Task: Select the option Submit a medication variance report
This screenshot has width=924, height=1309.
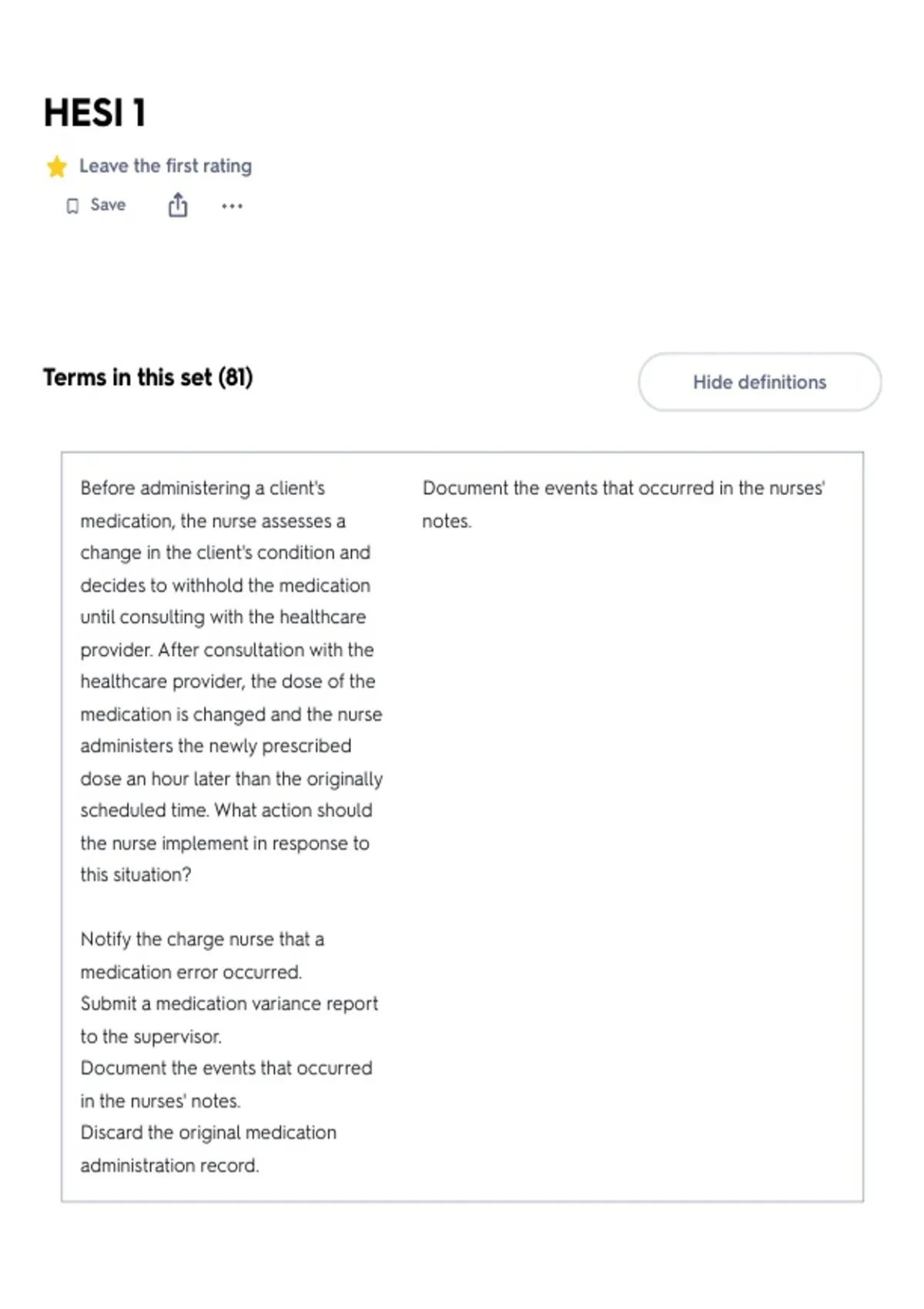Action: tap(229, 1019)
